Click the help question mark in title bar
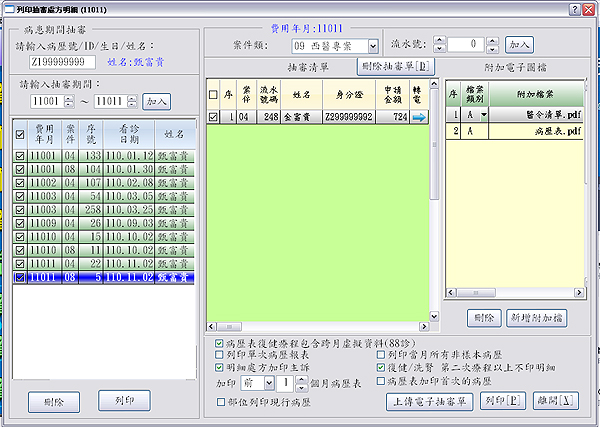 point(572,8)
